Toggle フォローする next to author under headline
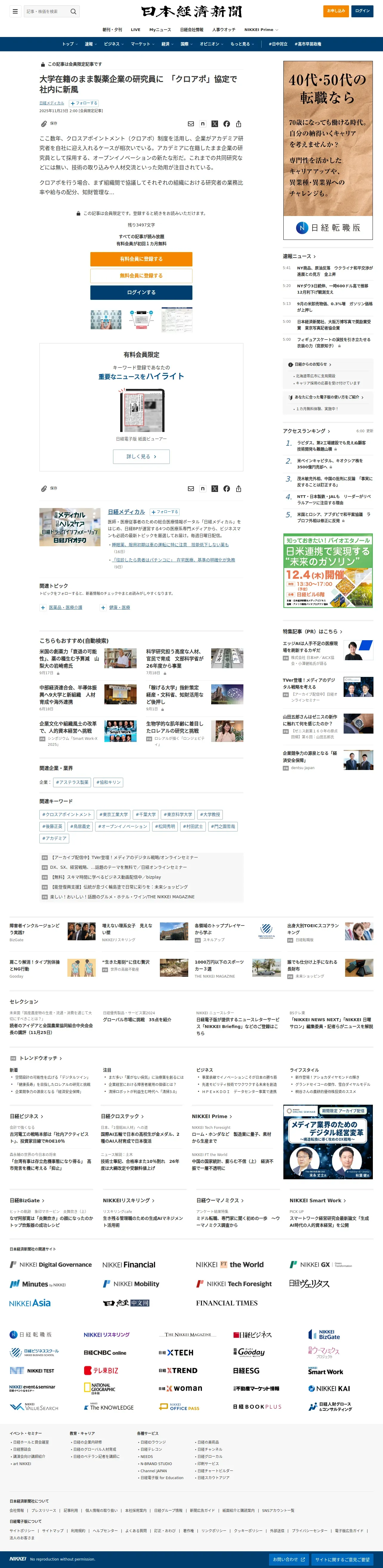Image resolution: width=383 pixels, height=1568 pixels. (84, 104)
